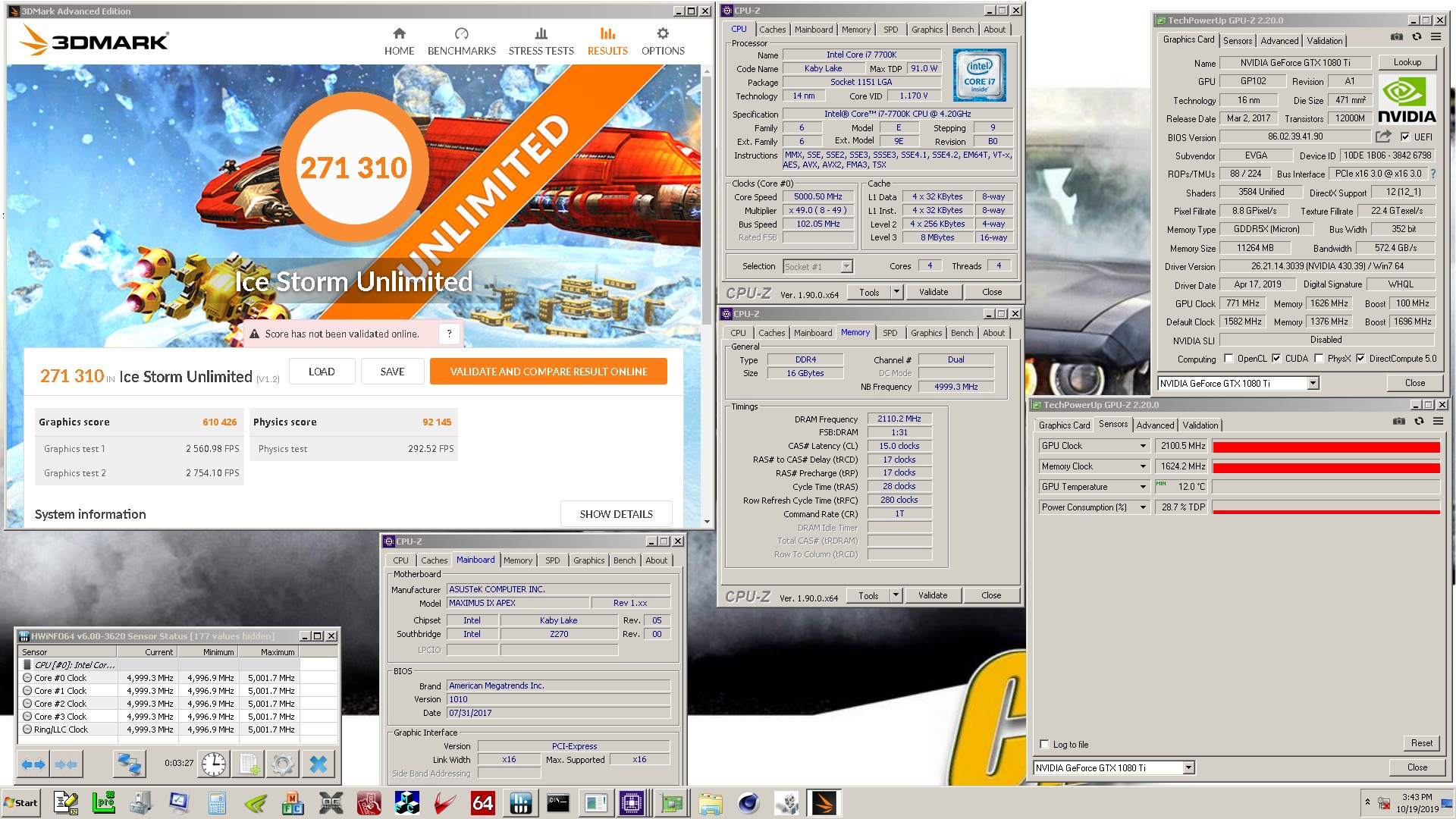Click HWiNFO collapse columns arrows button
Image resolution: width=1456 pixels, height=819 pixels.
click(x=67, y=764)
